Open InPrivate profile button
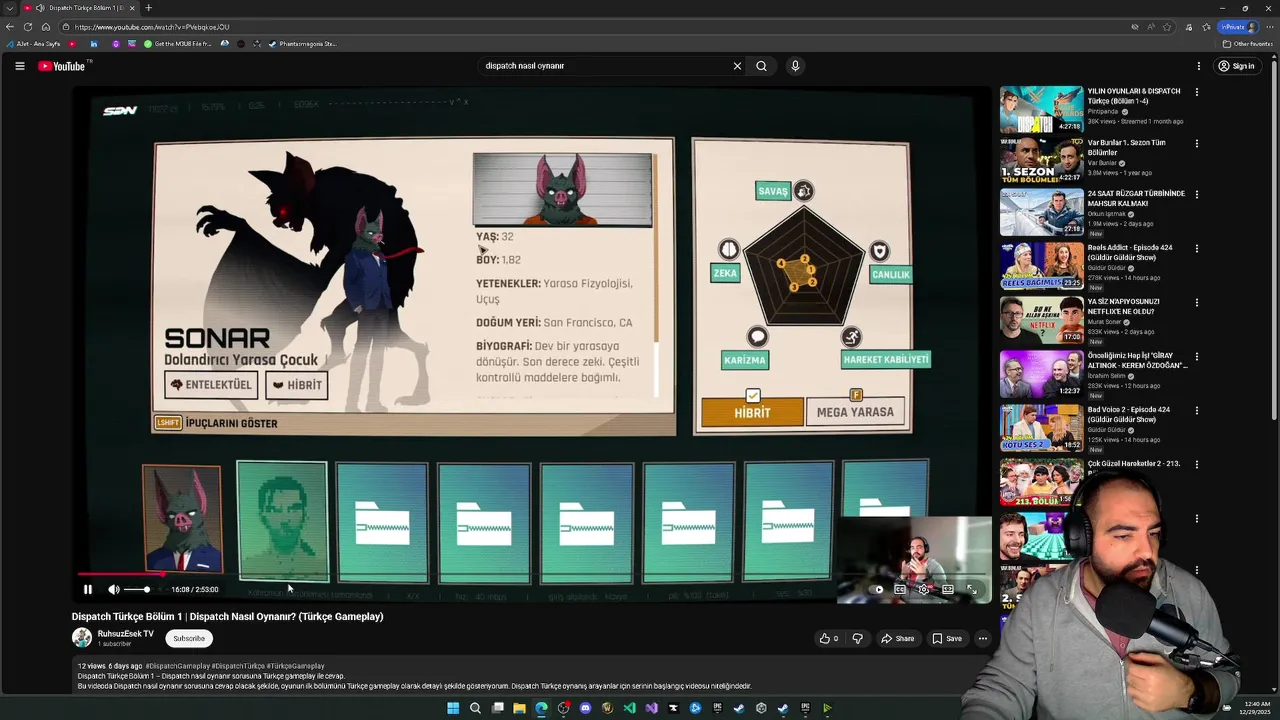 1238,27
